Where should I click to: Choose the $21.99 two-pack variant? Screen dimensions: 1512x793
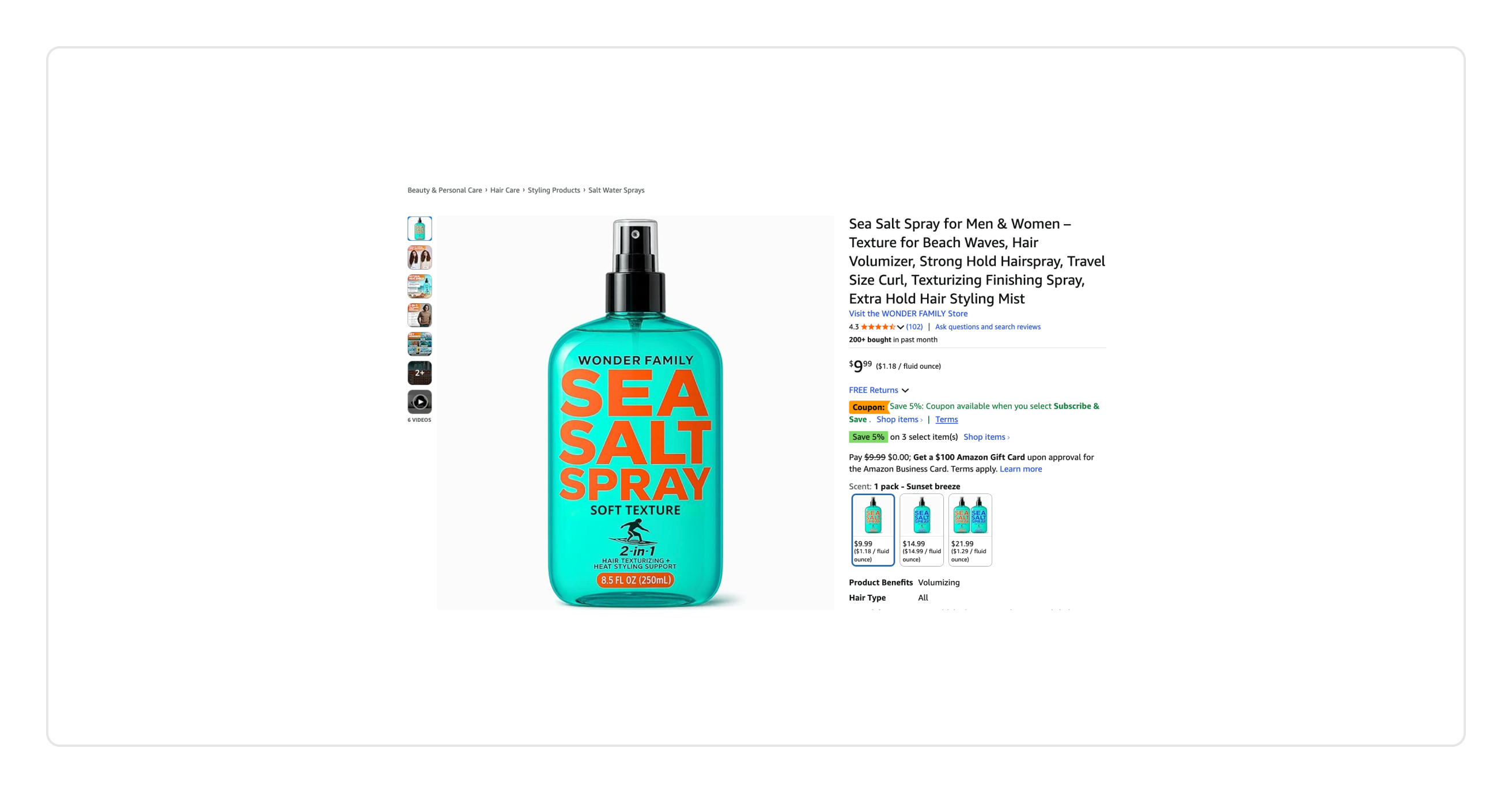tap(970, 530)
